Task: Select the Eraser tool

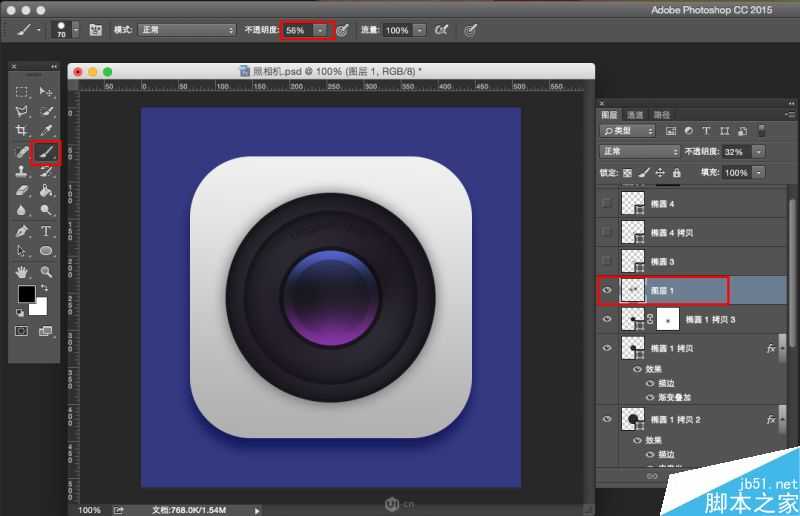Action: coord(21,190)
